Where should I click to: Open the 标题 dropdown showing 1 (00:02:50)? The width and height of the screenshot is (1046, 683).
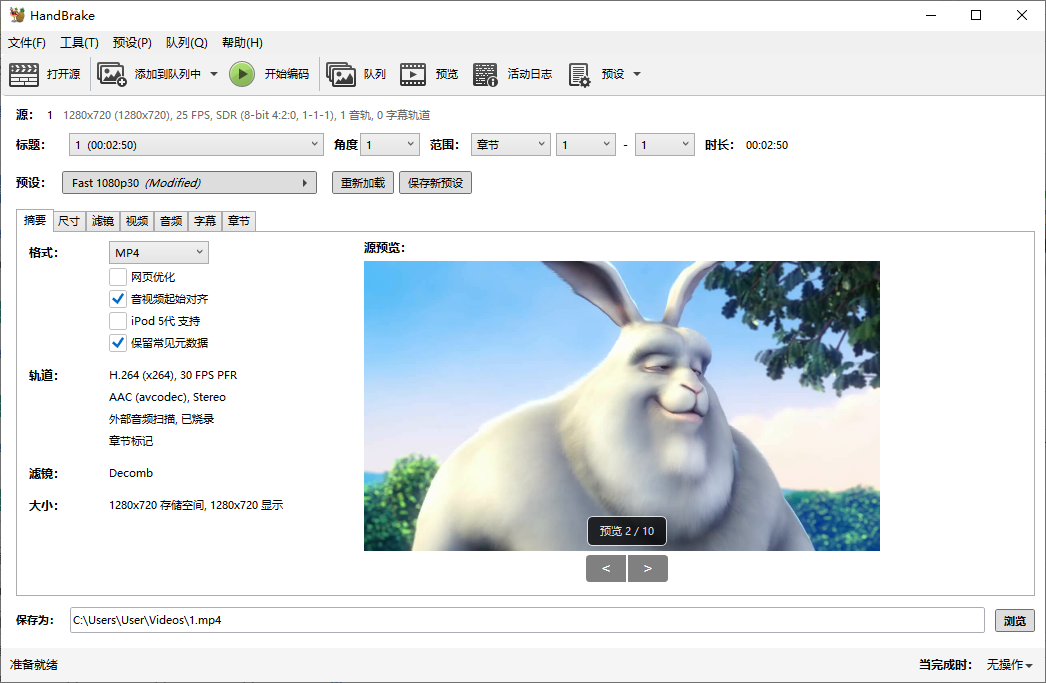click(197, 145)
